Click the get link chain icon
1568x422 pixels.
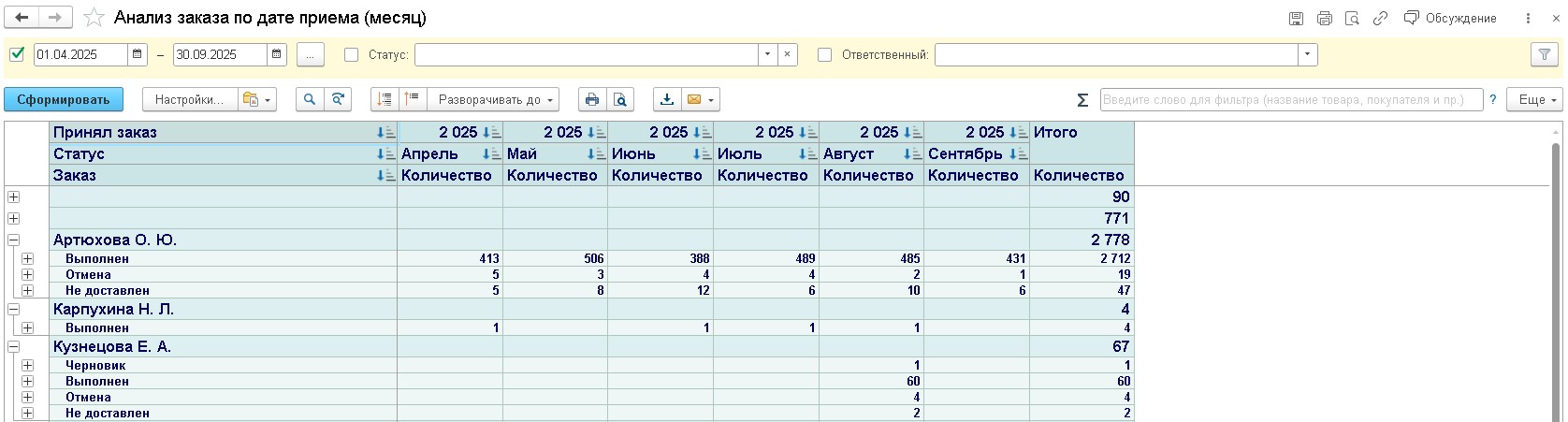(1380, 19)
